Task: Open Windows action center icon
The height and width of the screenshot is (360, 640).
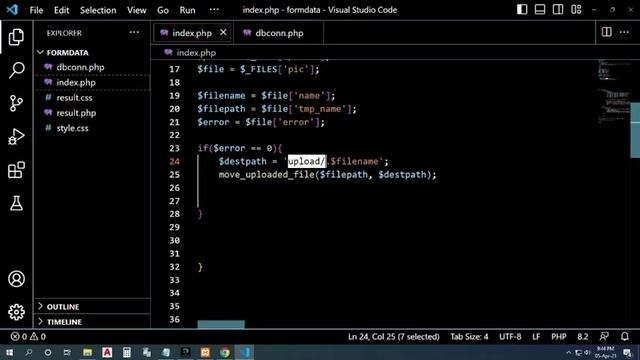Action: tap(628, 352)
